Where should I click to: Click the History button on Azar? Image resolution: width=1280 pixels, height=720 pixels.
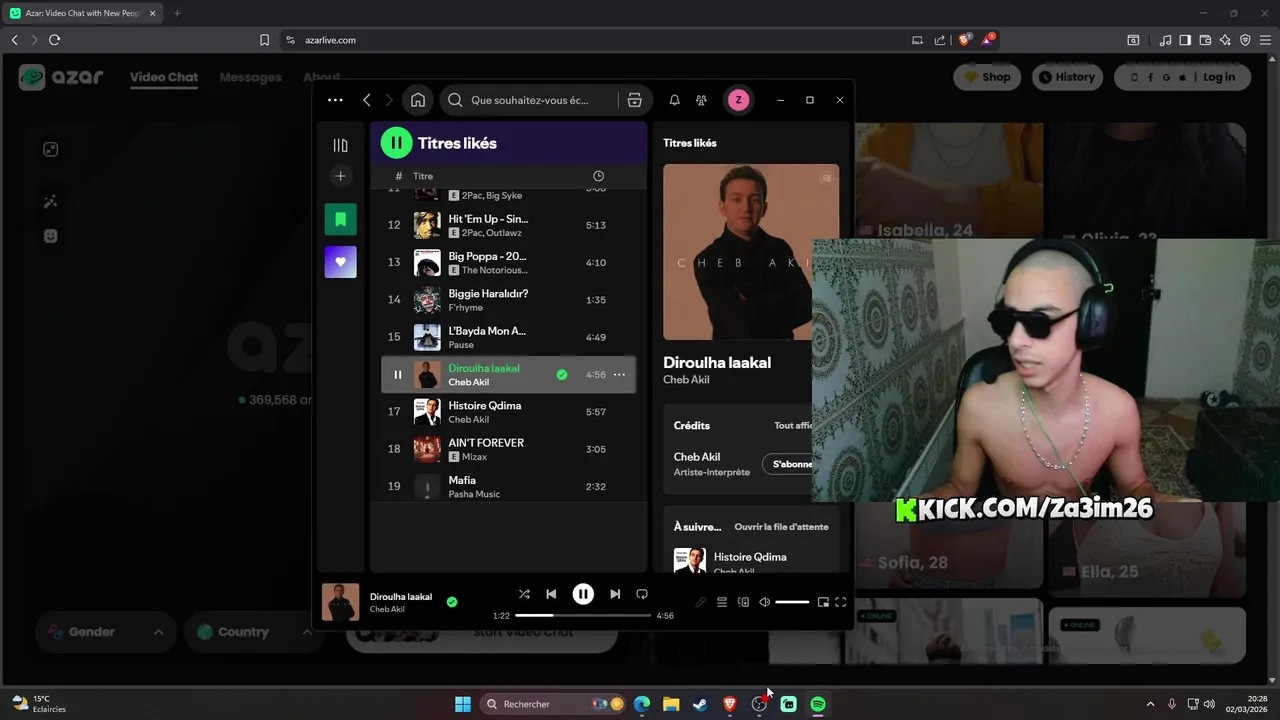point(1067,77)
